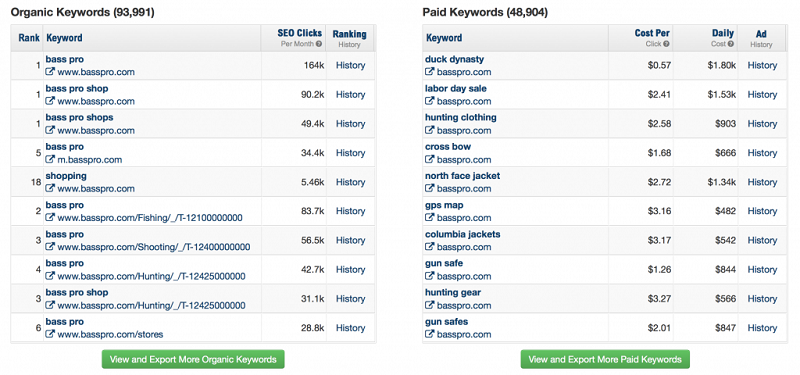
Task: Click View and Export More Paid Keywords
Action: [x=605, y=359]
